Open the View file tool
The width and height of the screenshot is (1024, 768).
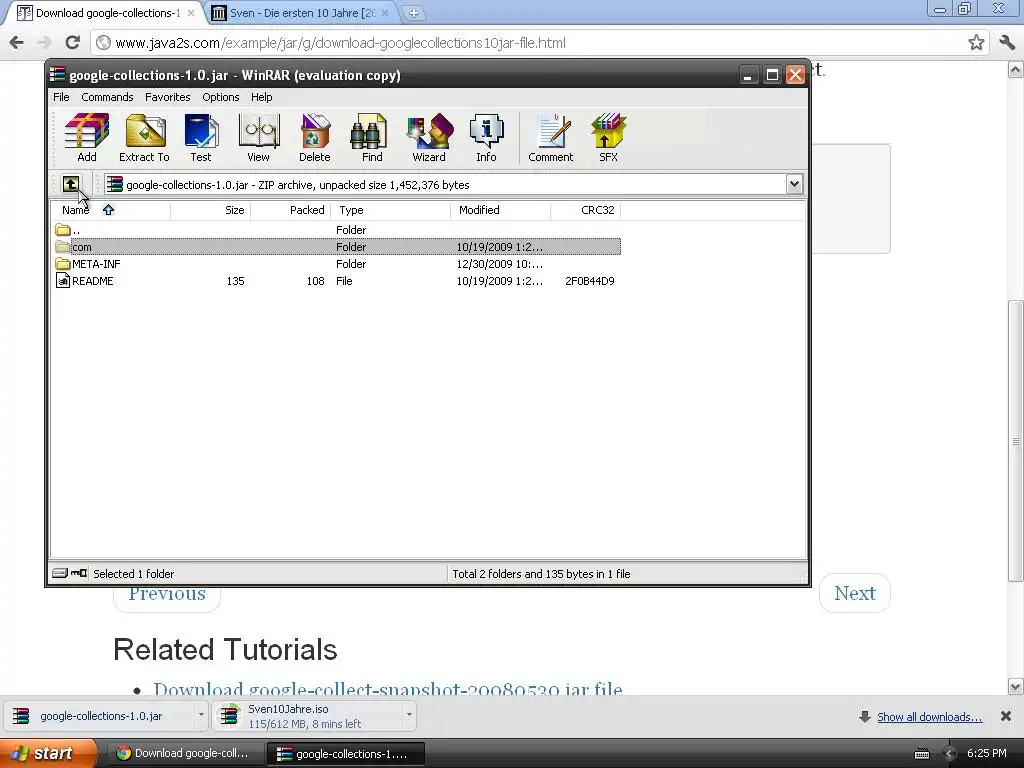(259, 138)
